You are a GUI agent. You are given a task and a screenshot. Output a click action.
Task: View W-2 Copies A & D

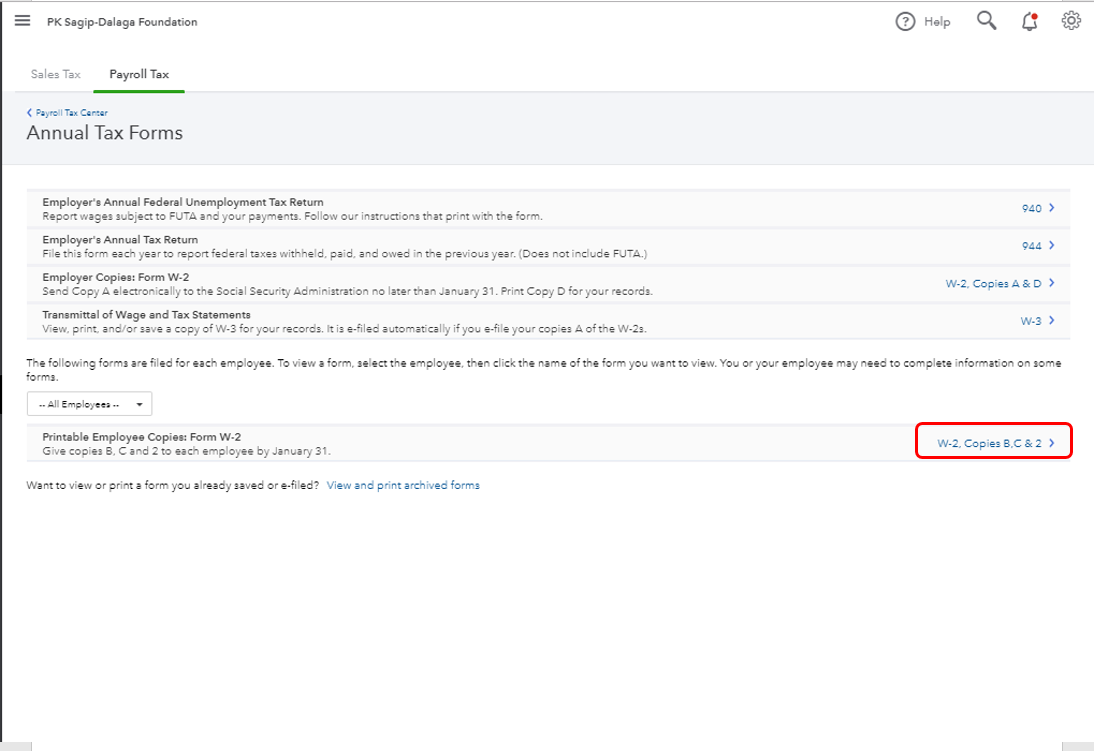[x=993, y=283]
